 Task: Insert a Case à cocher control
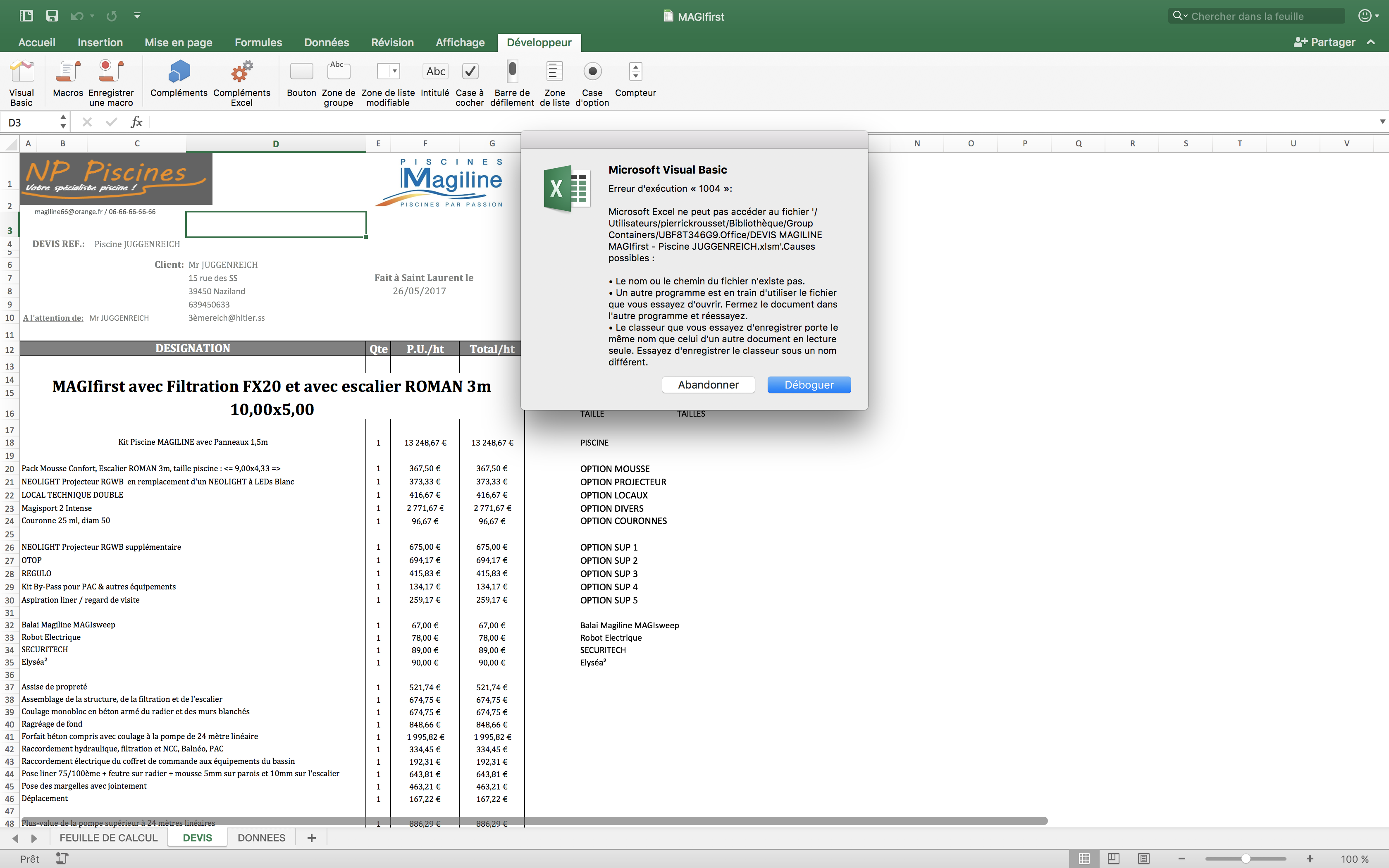[x=470, y=83]
